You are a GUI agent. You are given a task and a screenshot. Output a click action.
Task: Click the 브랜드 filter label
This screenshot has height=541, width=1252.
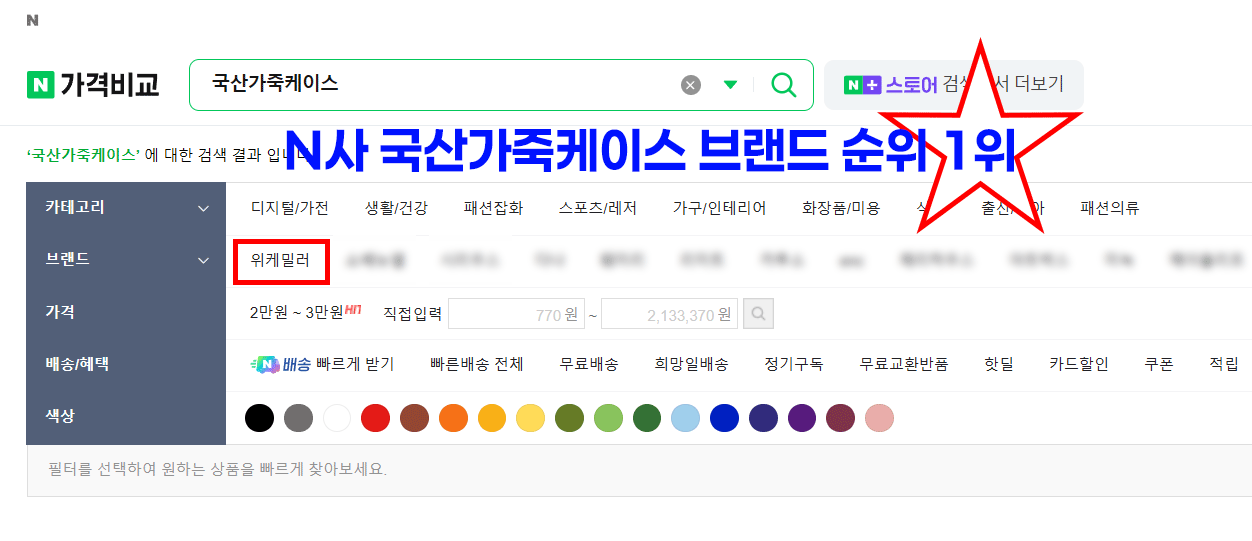[x=67, y=260]
